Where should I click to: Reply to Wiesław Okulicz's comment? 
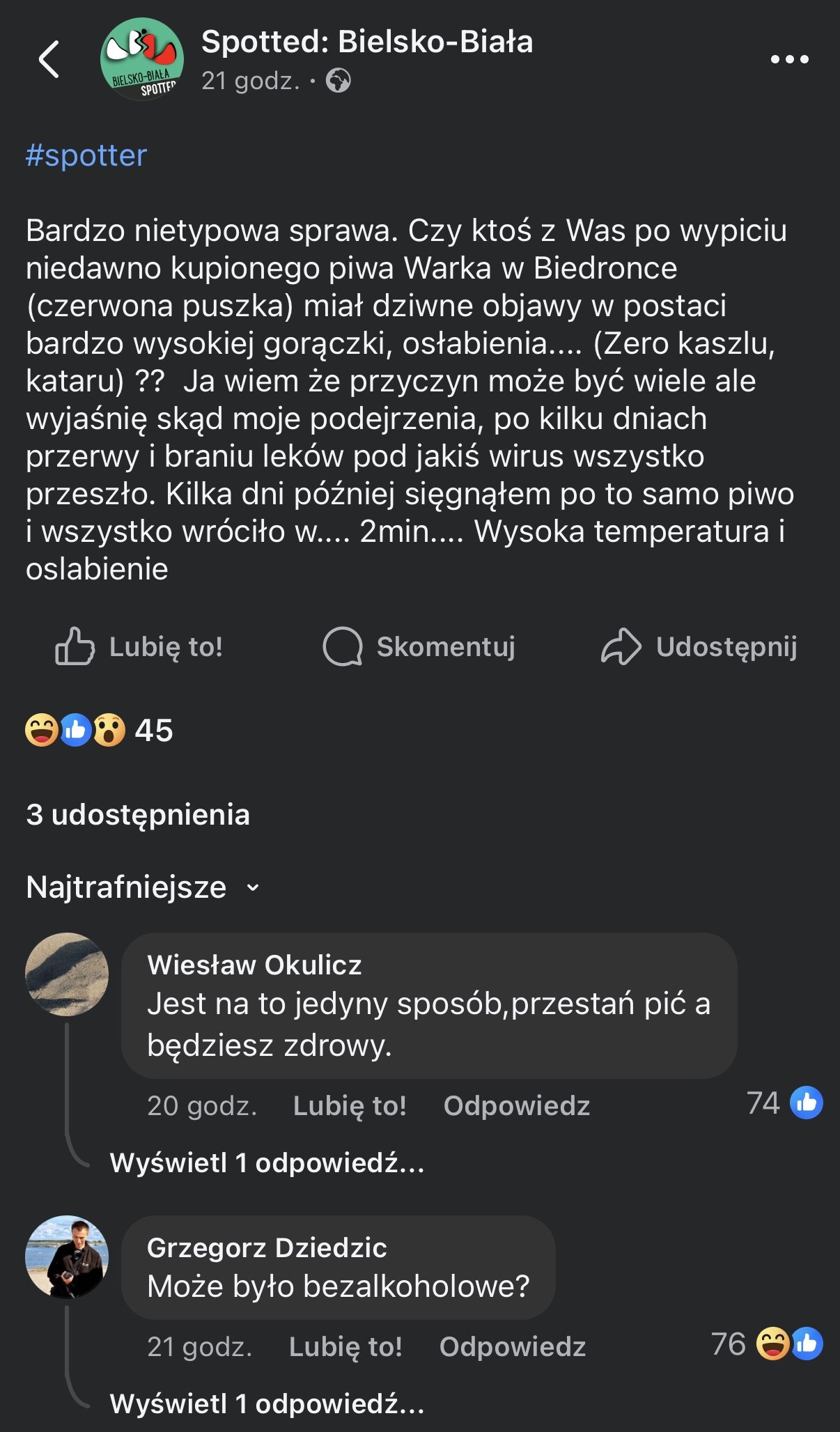coord(516,1106)
